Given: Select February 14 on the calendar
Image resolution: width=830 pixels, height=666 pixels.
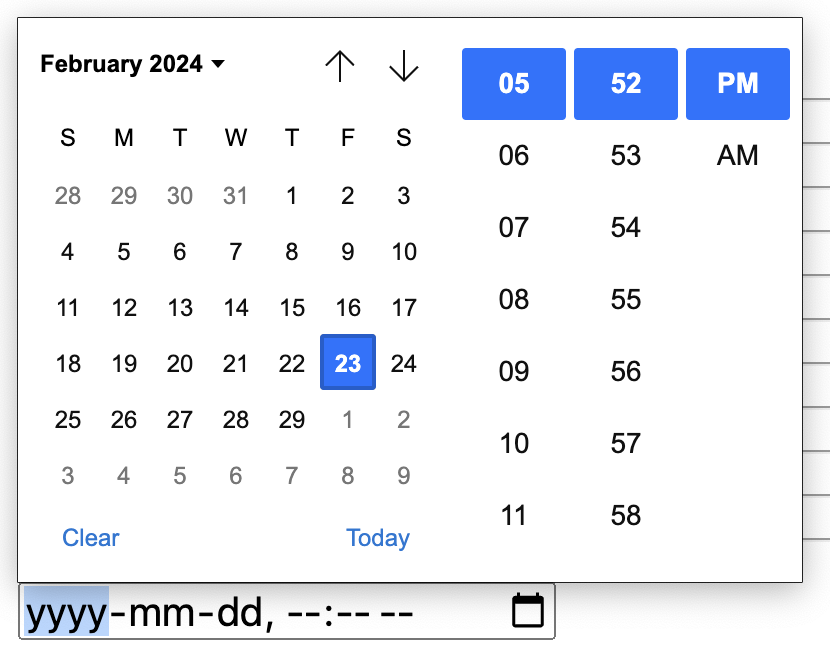Looking at the screenshot, I should (235, 308).
